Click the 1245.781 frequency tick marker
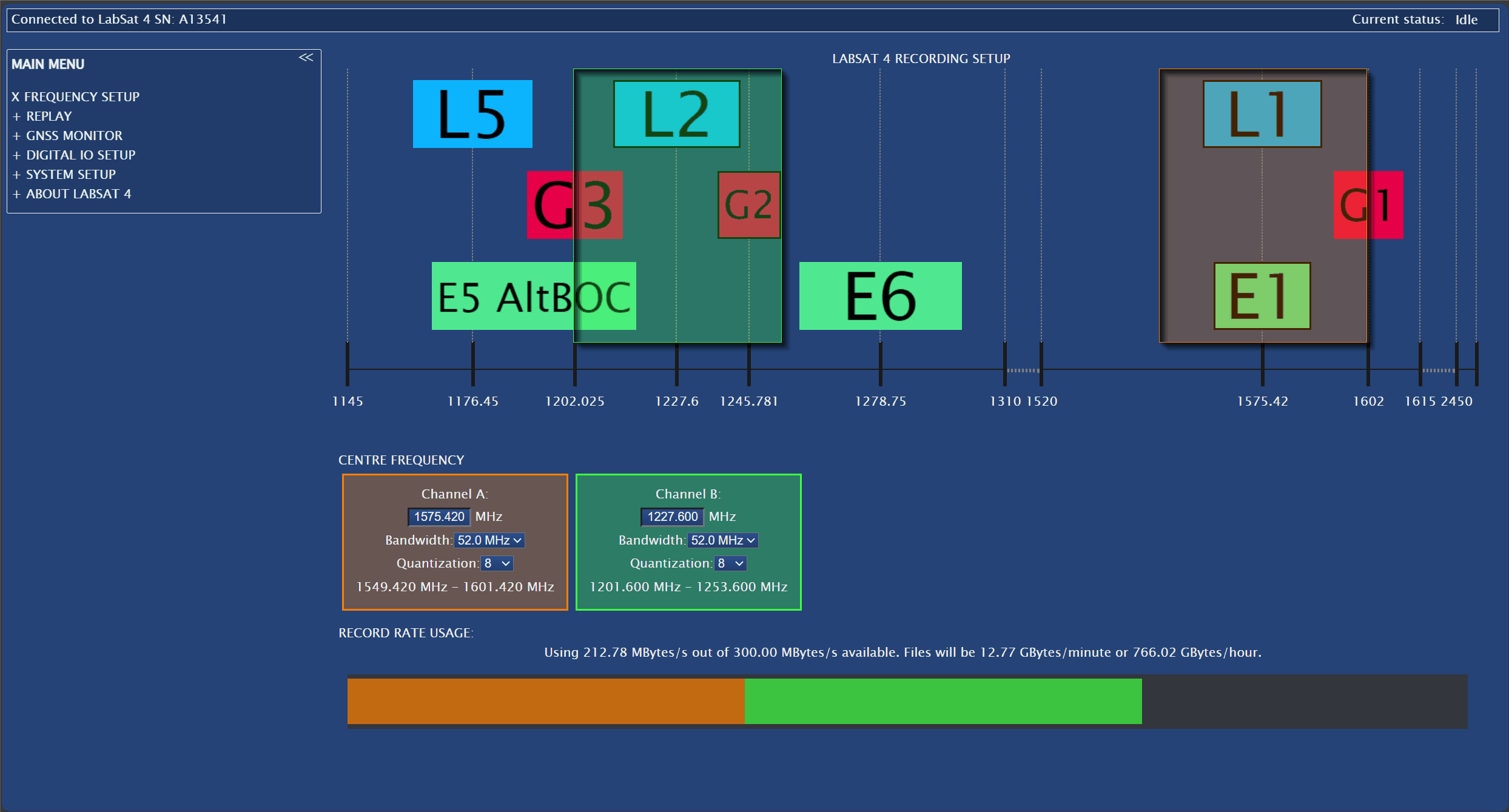 [x=749, y=364]
